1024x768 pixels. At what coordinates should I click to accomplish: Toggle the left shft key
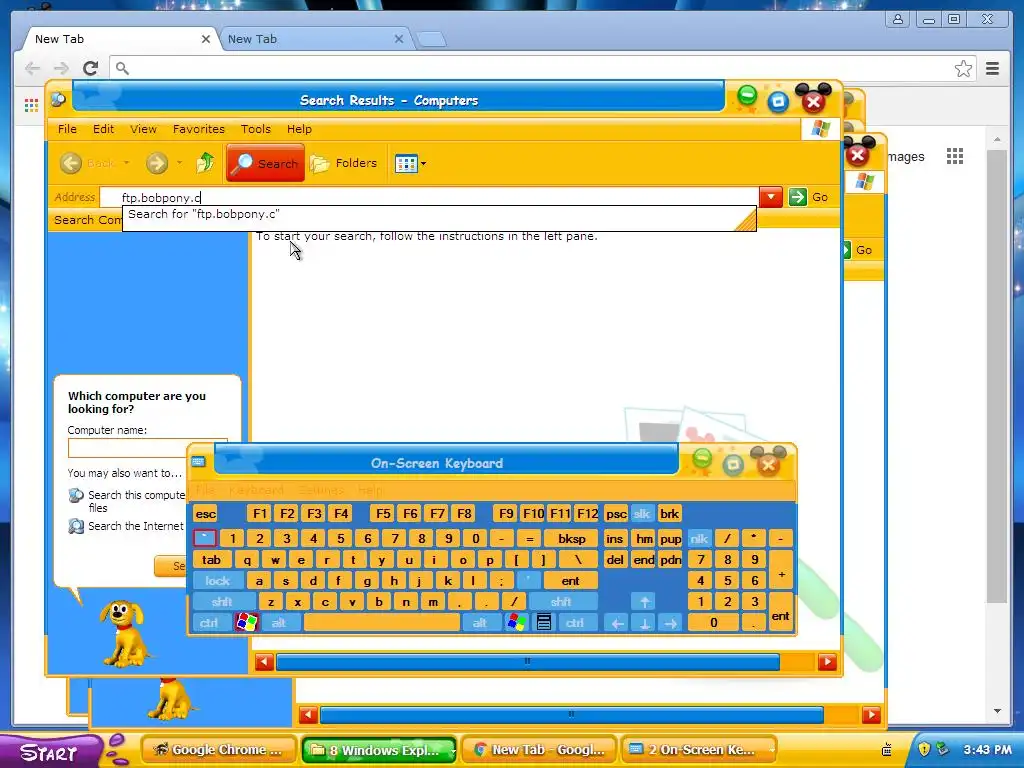click(221, 601)
